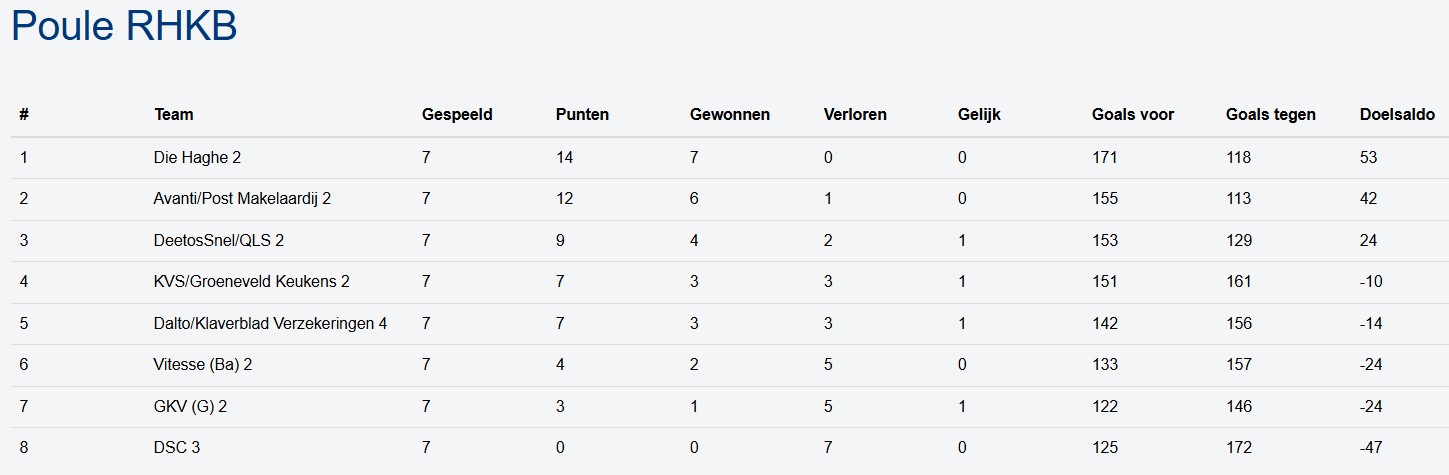Click the Gewonnen column header

730,114
